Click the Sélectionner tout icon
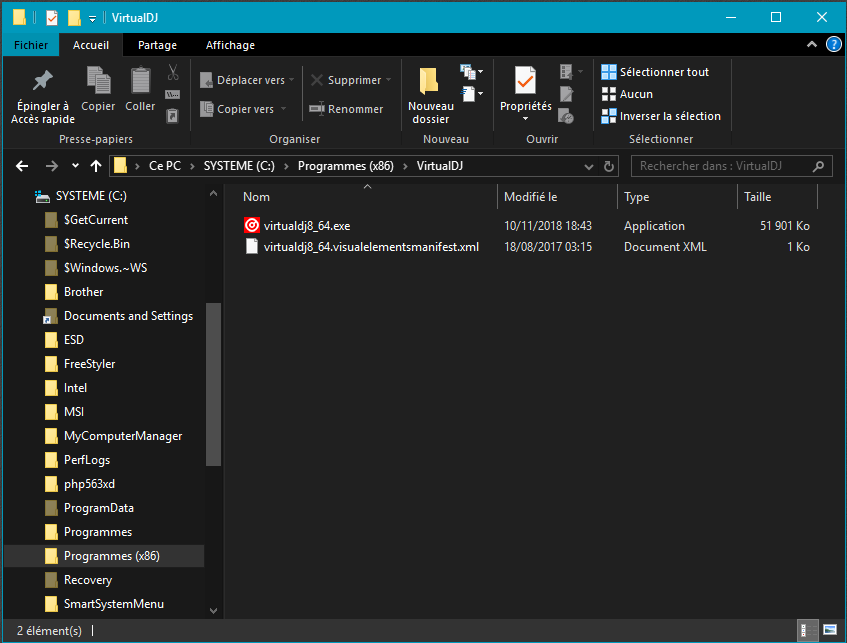The image size is (847, 643). pos(609,72)
